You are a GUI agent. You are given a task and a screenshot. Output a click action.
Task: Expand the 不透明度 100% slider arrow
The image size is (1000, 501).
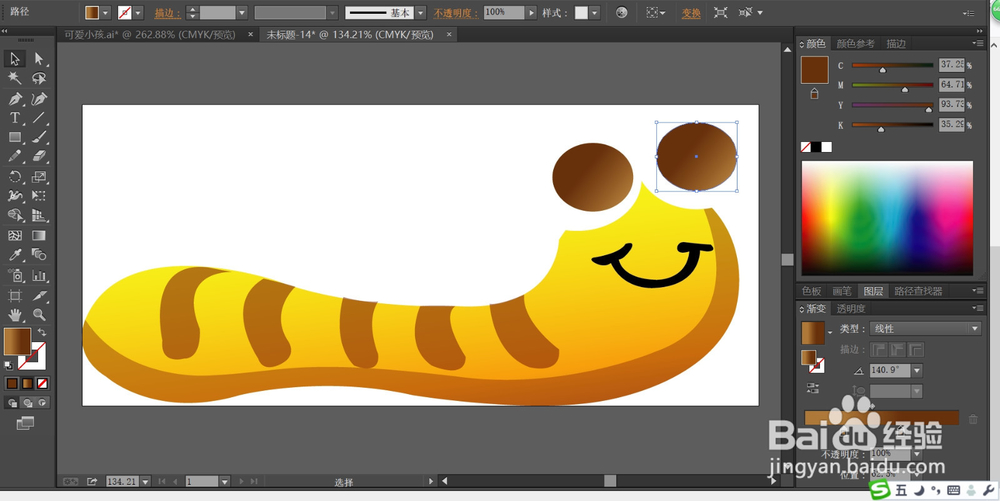(x=531, y=13)
